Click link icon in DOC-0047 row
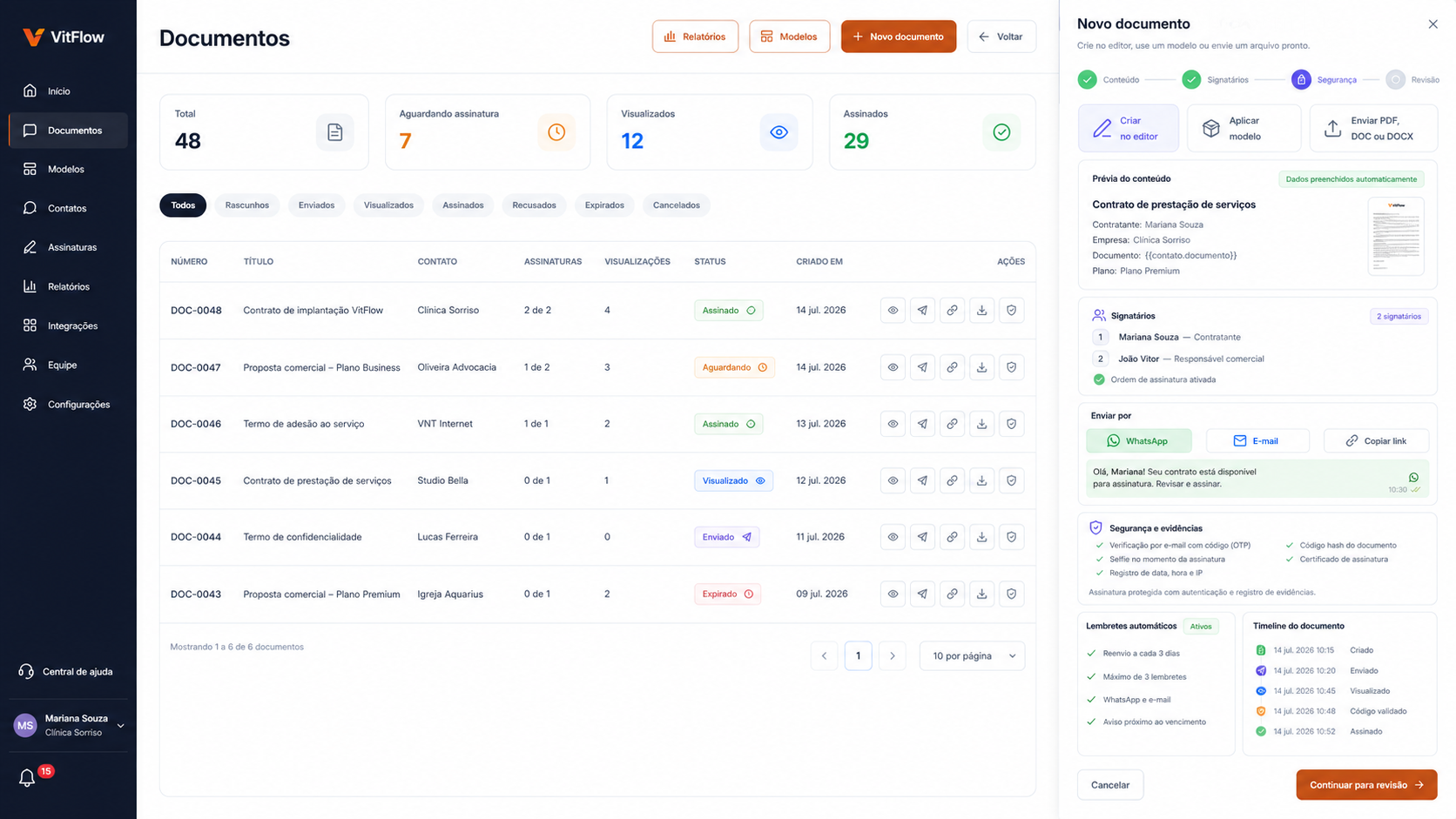Screen dimensions: 1456x819 click(x=952, y=367)
